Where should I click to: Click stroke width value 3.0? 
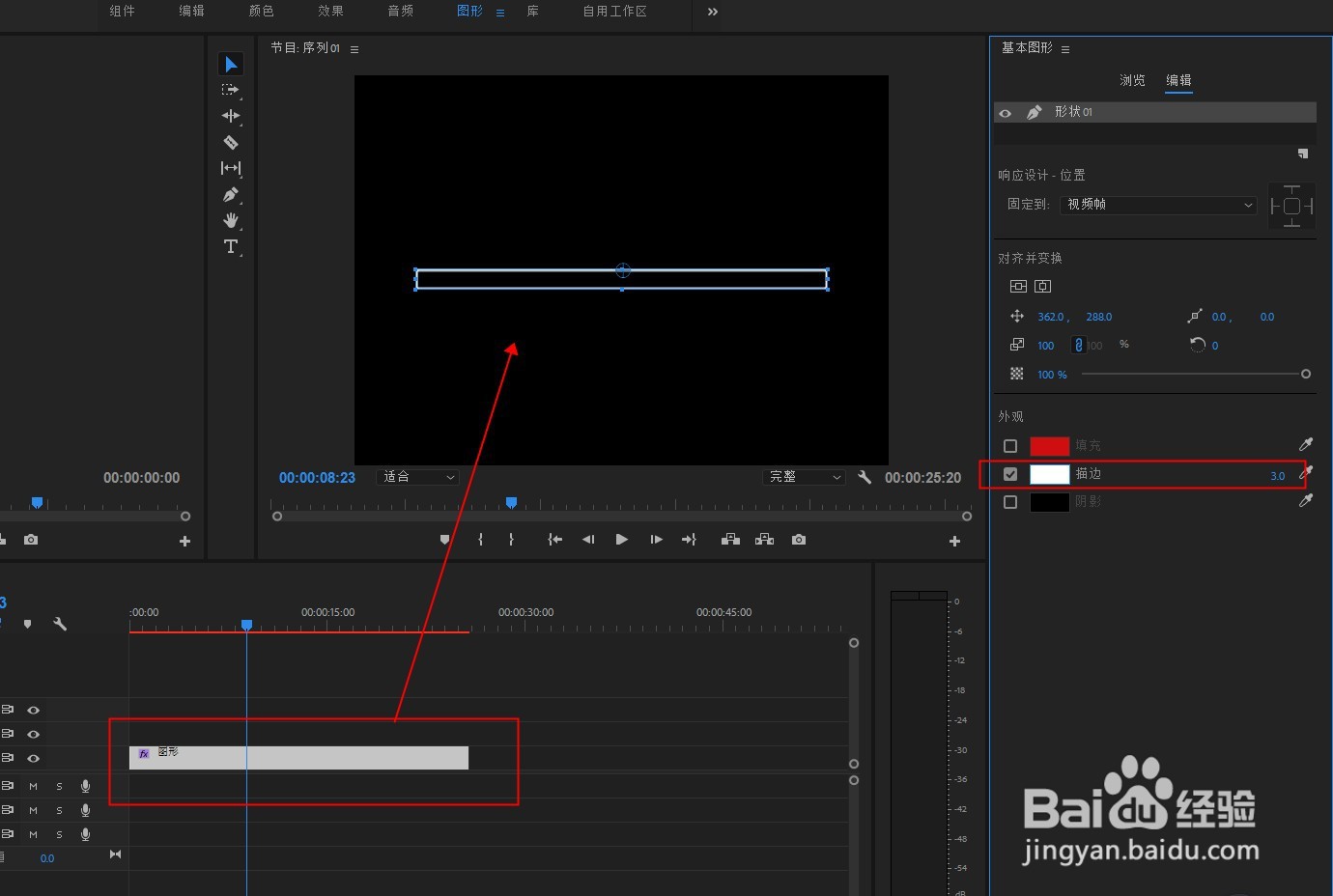(x=1277, y=476)
